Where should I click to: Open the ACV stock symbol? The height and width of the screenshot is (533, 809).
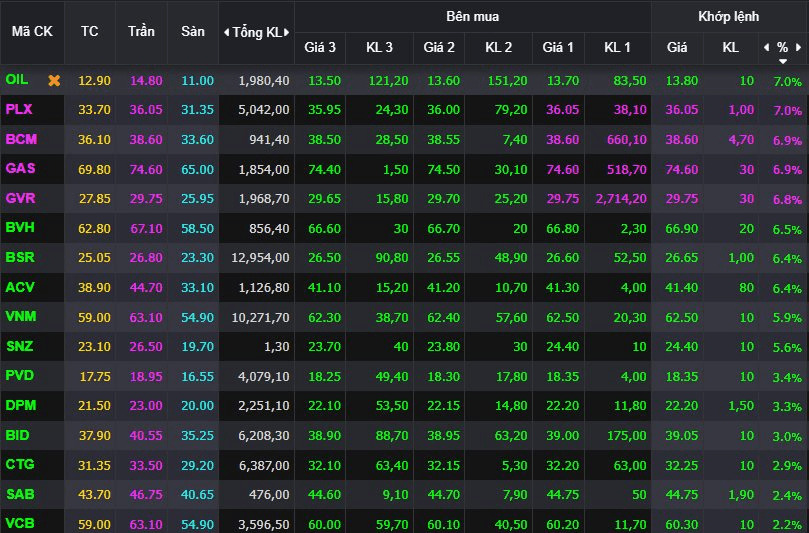click(20, 287)
